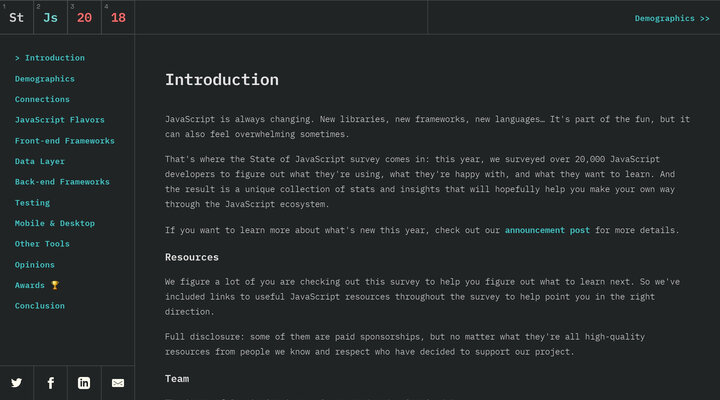The width and height of the screenshot is (720, 400).
Task: Click the '18' logo tile
Action: tap(118, 17)
